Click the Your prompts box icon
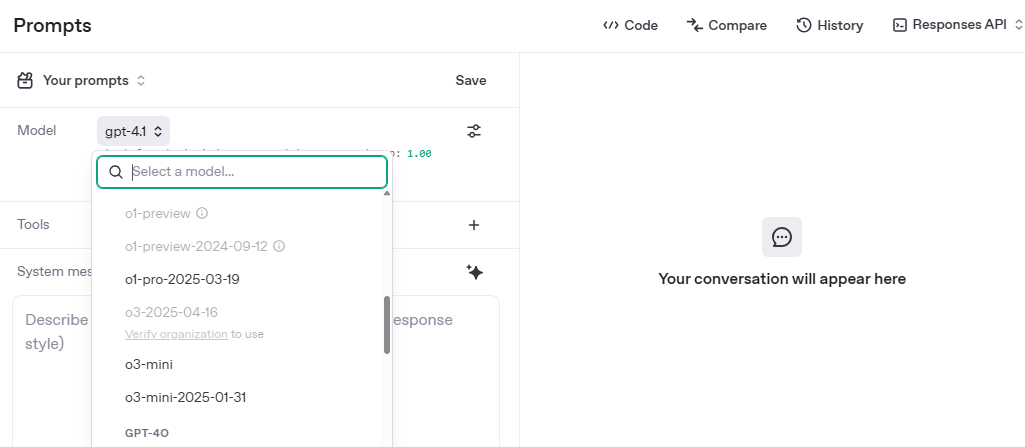The image size is (1025, 447). tap(25, 80)
